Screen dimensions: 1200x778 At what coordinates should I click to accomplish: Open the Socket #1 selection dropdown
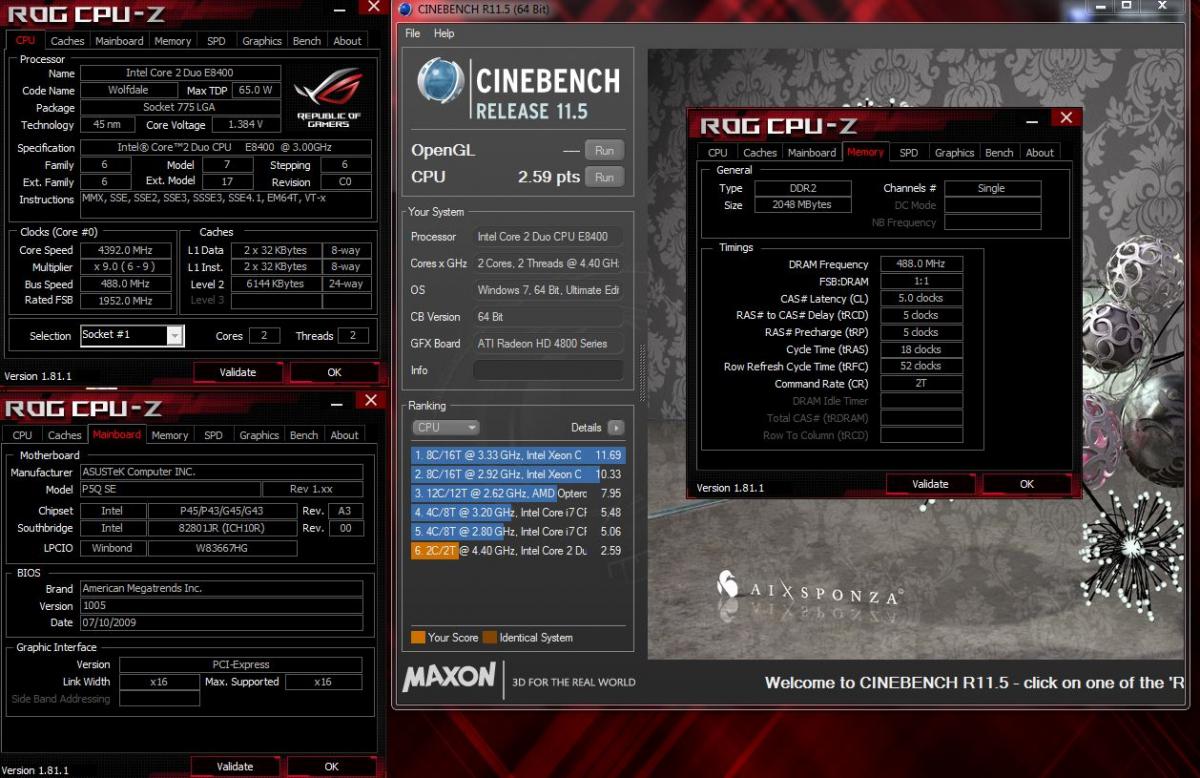(x=175, y=335)
